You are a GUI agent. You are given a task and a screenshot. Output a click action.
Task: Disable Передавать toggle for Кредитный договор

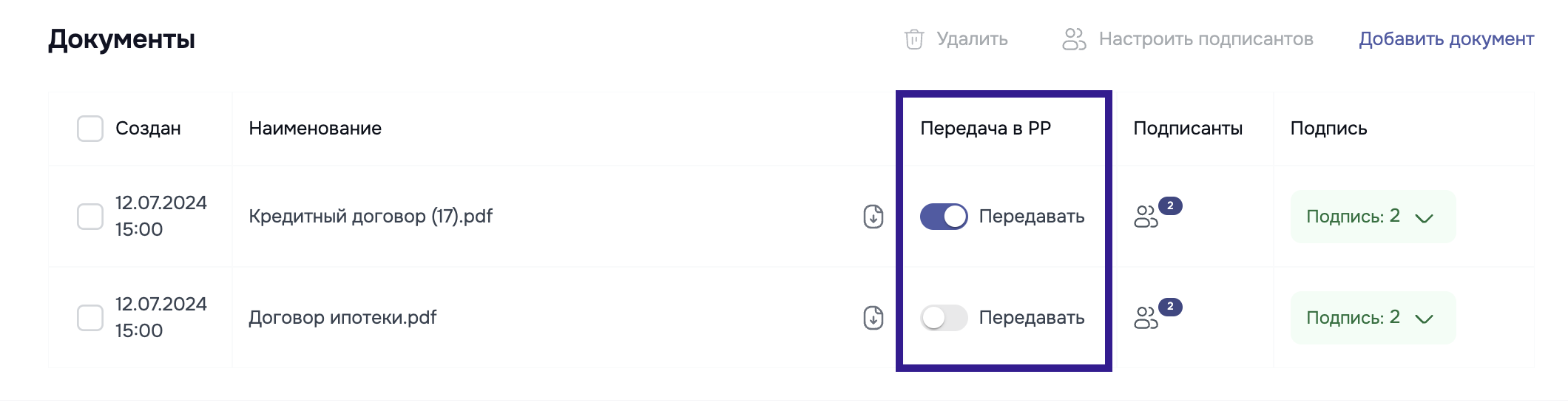pyautogui.click(x=944, y=217)
